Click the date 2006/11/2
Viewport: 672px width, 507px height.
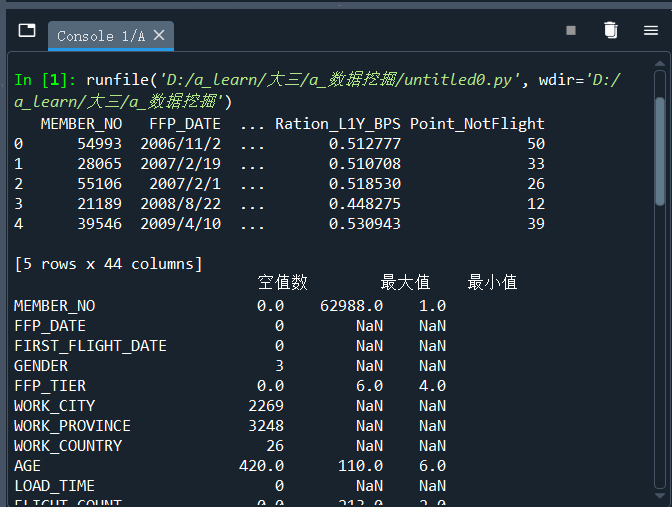(180, 144)
